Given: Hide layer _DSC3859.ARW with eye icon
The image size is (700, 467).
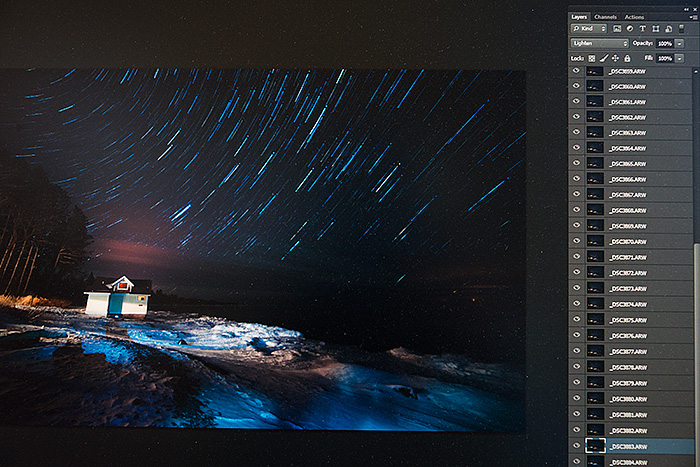Looking at the screenshot, I should (576, 71).
